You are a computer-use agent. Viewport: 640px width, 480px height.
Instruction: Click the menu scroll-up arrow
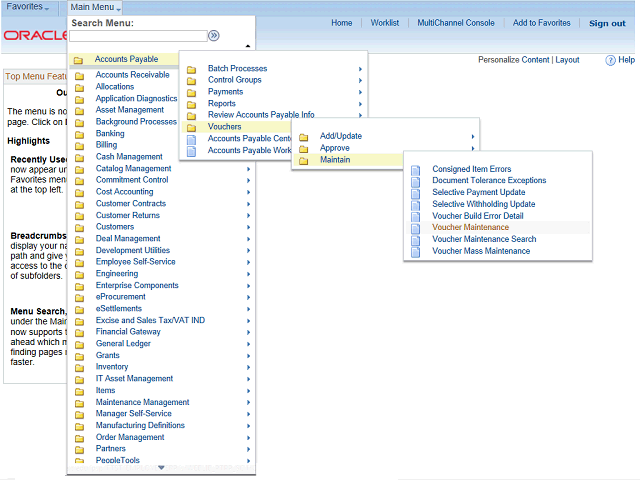pos(248,46)
